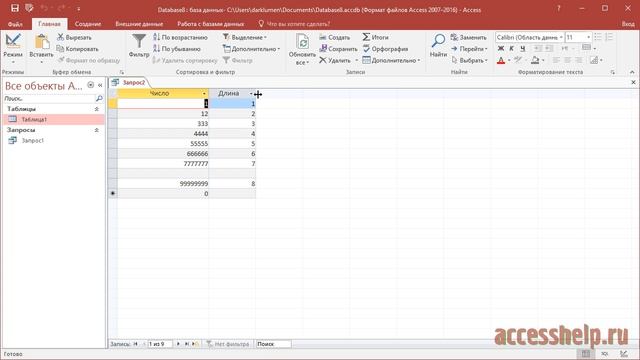This screenshot has width=640, height=360.
Task: Click the record Поиск box at the bottom
Action: (273, 344)
